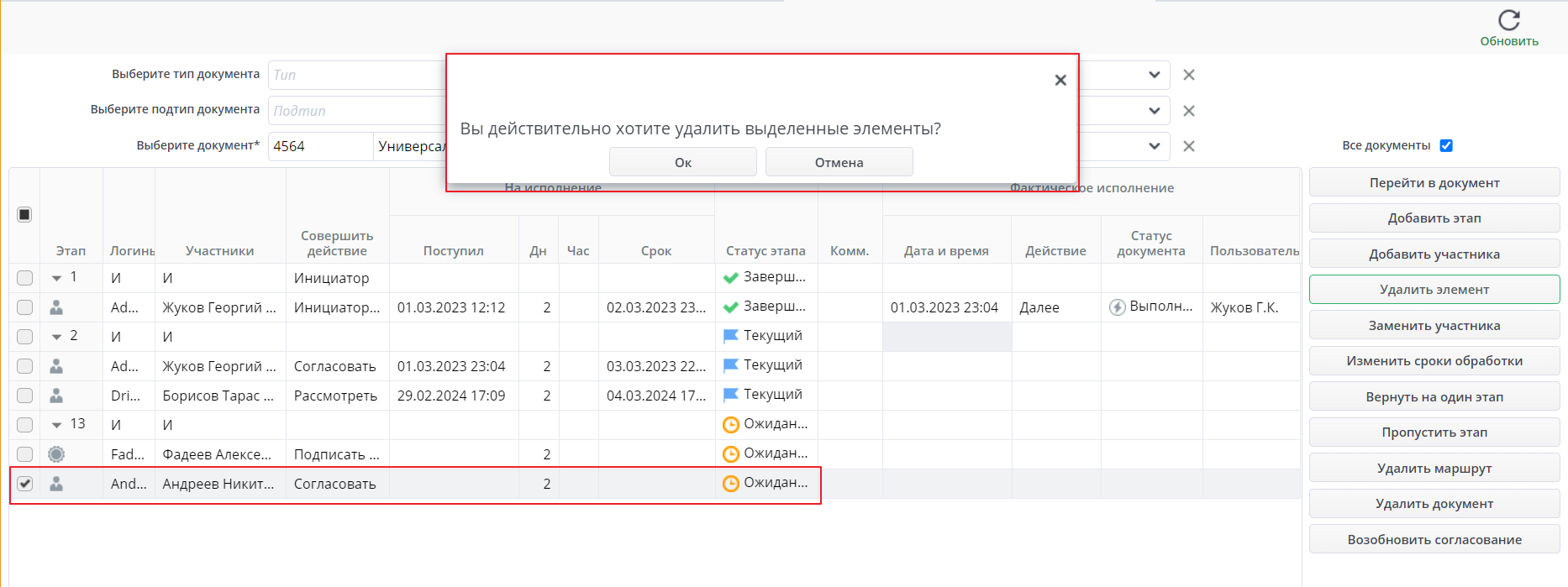Collapse stage 1 tree row
The height and width of the screenshot is (587, 1568).
point(57,278)
